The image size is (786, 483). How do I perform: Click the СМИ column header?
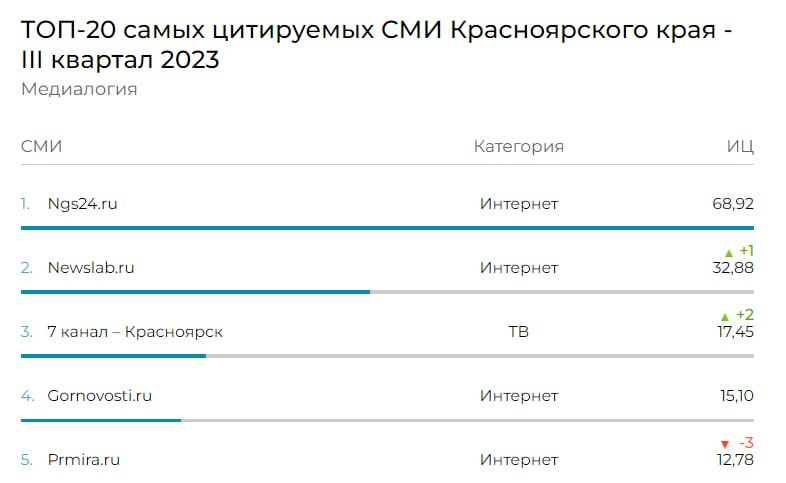click(42, 146)
